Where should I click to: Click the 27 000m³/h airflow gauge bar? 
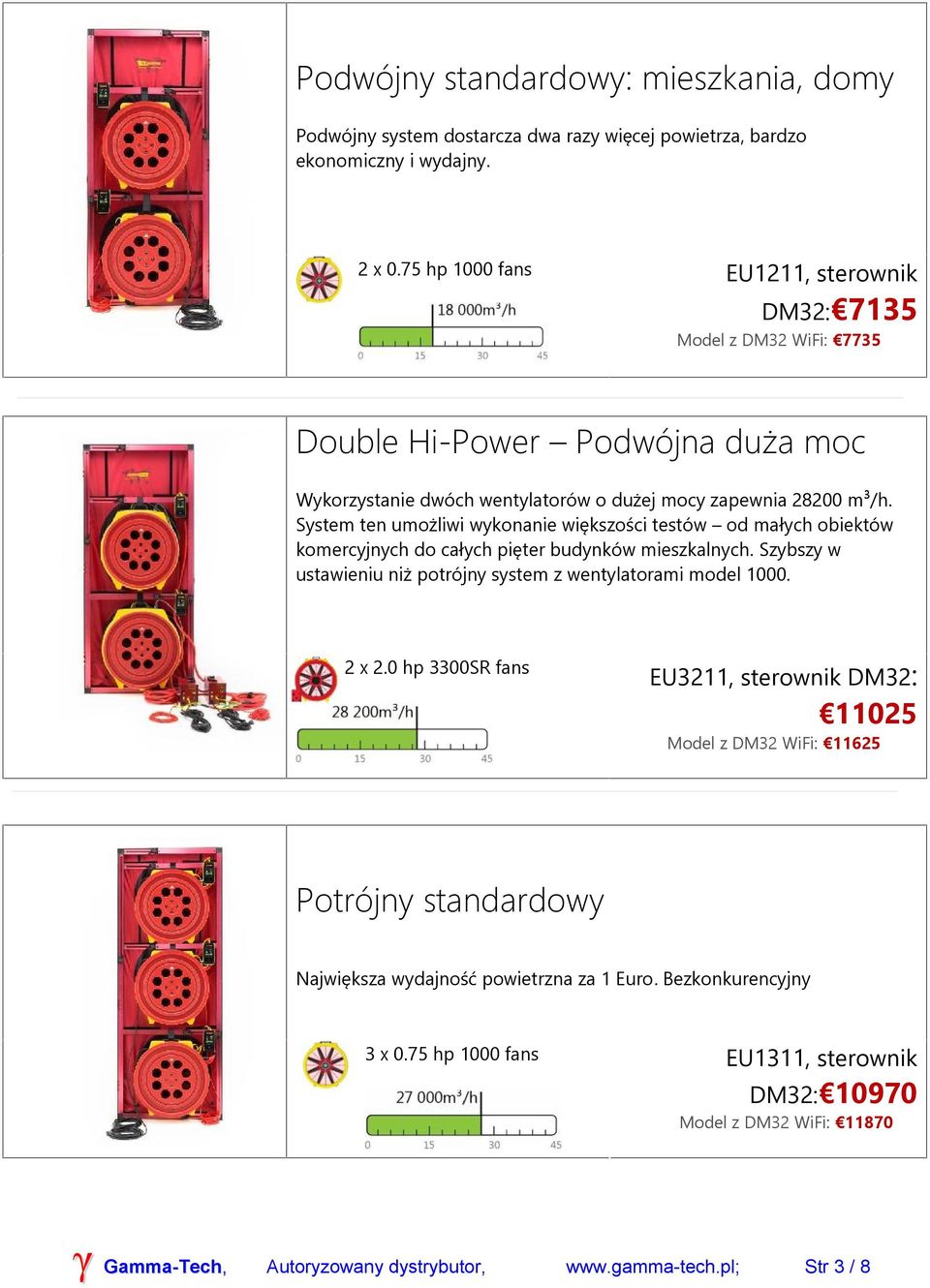click(461, 1125)
